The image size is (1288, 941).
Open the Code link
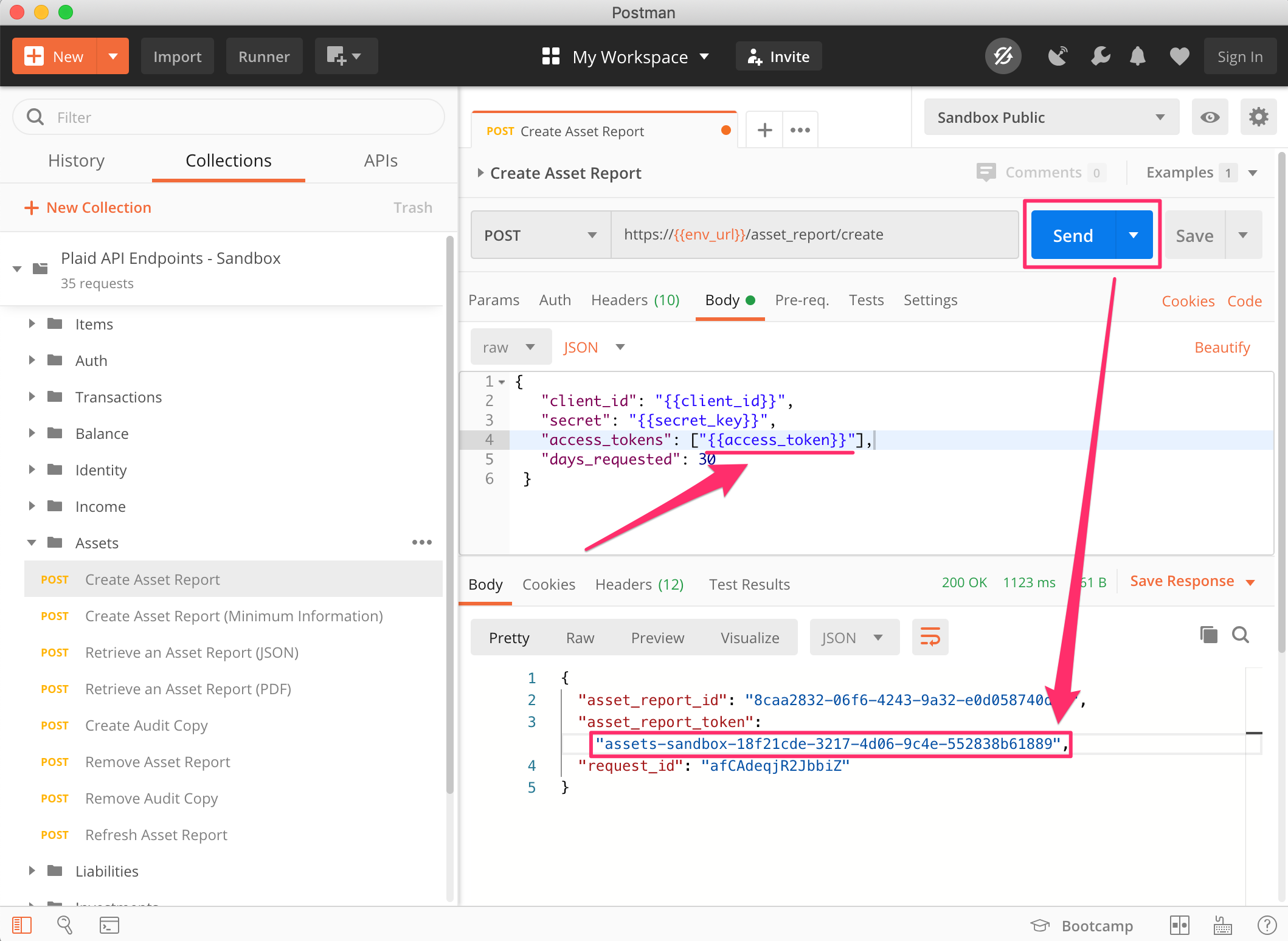coord(1244,301)
